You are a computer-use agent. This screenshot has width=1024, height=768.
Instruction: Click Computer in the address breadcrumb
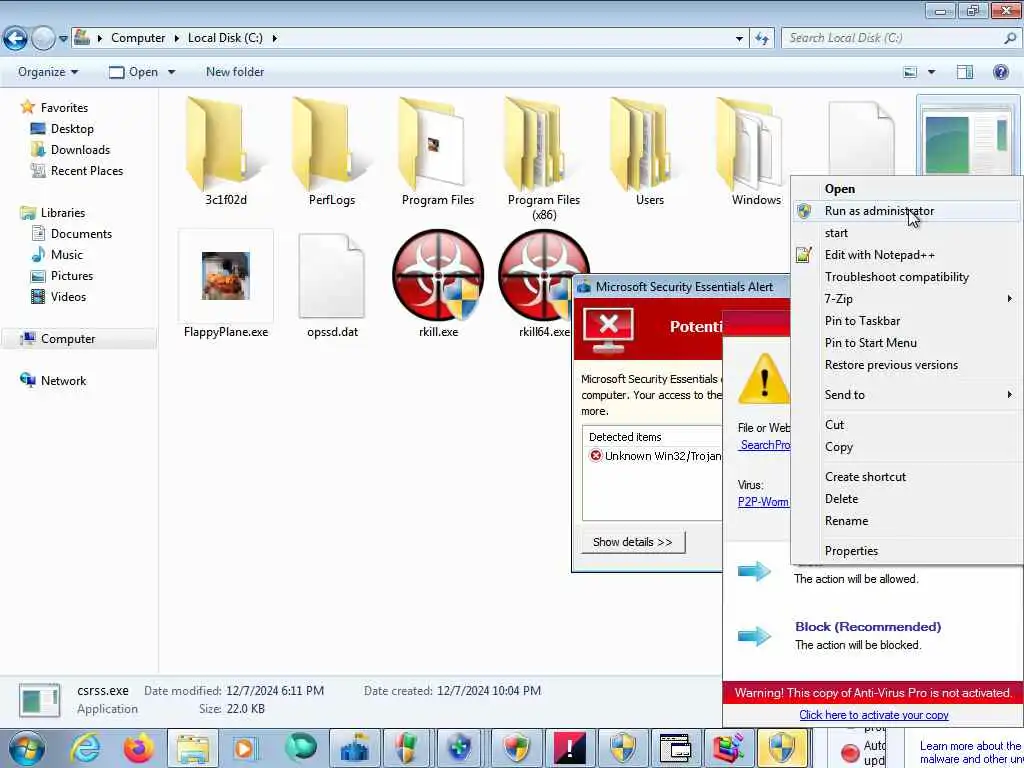138,38
